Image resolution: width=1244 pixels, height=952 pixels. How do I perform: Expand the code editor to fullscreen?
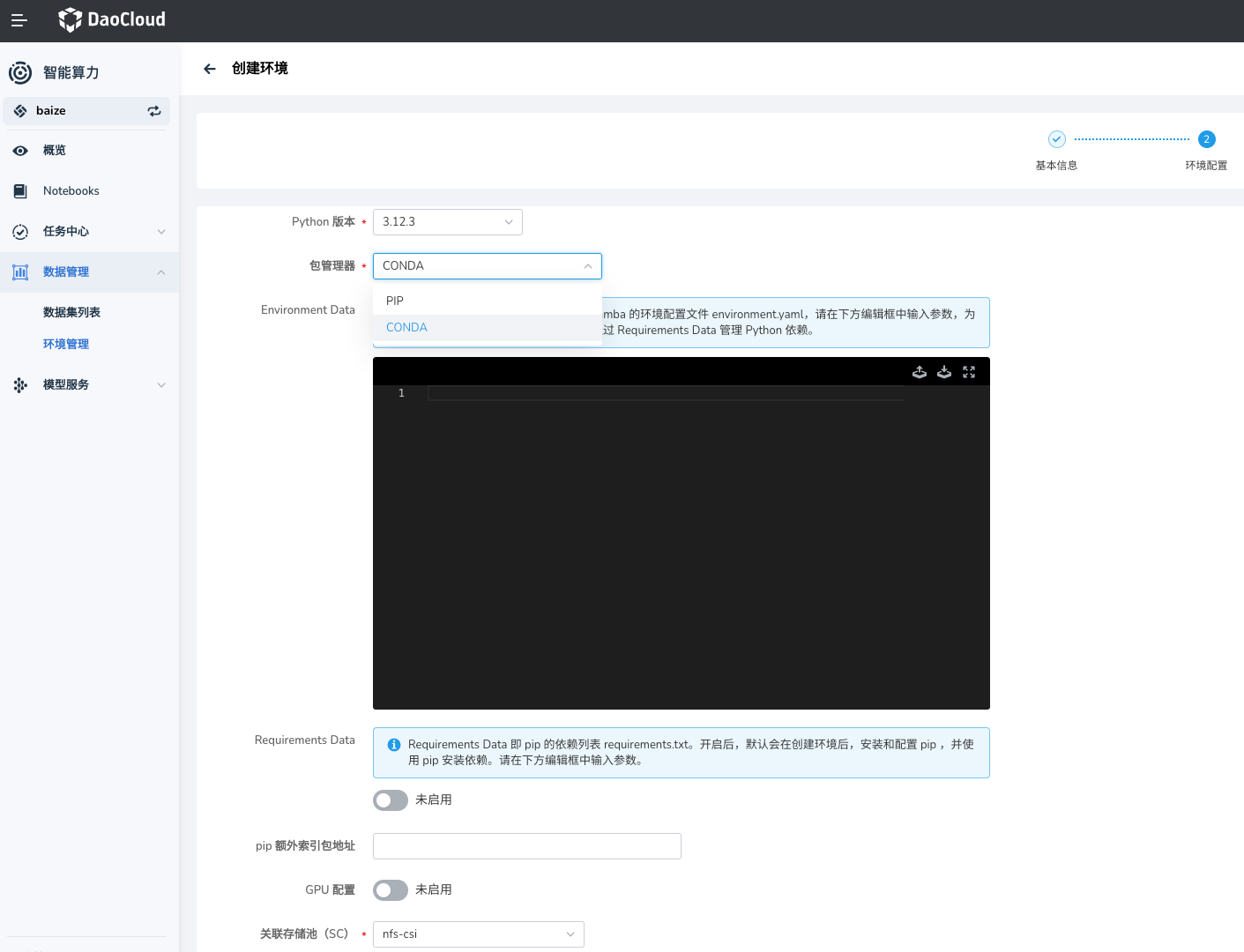(969, 372)
